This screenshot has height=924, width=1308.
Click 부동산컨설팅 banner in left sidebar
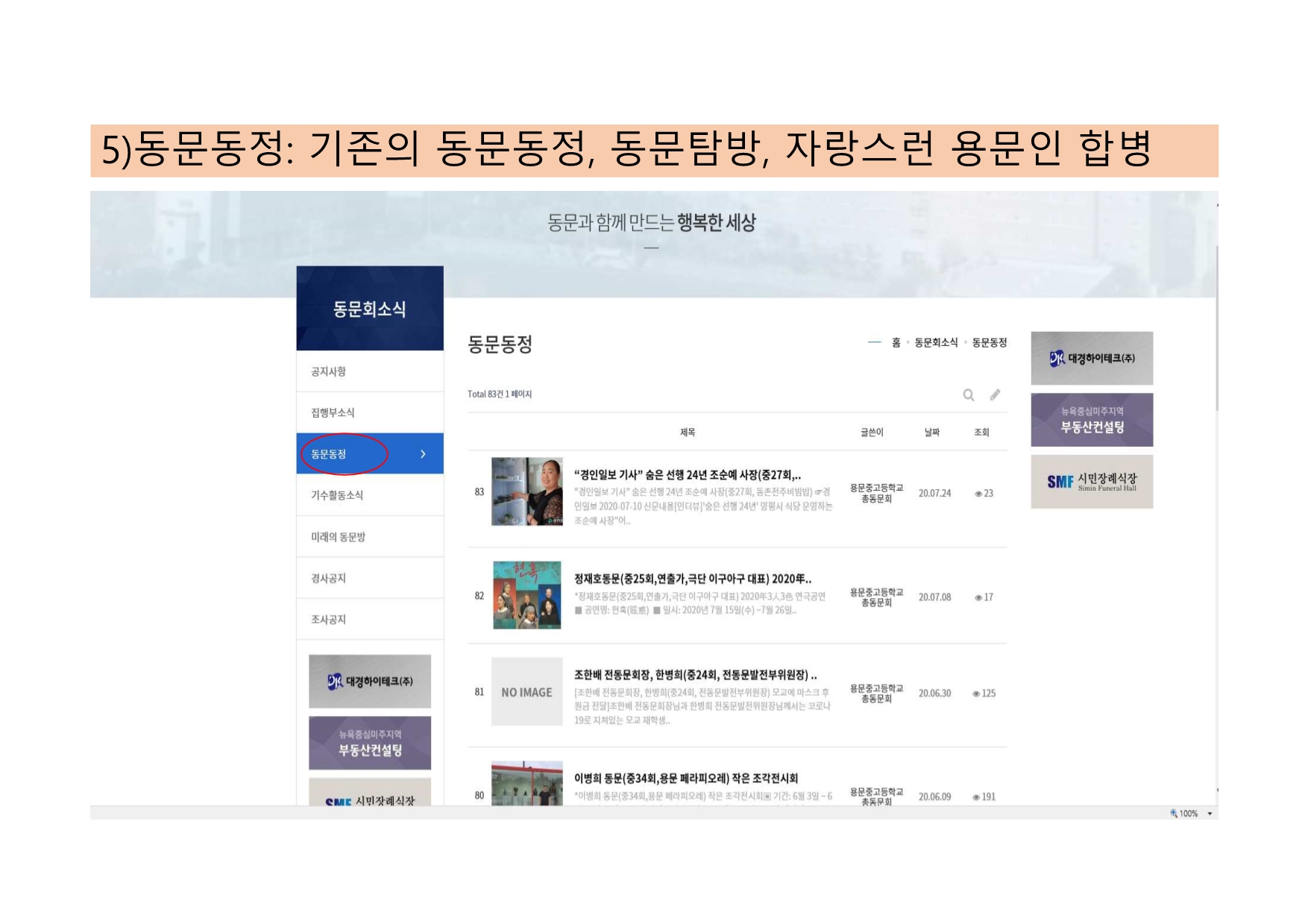click(x=370, y=743)
